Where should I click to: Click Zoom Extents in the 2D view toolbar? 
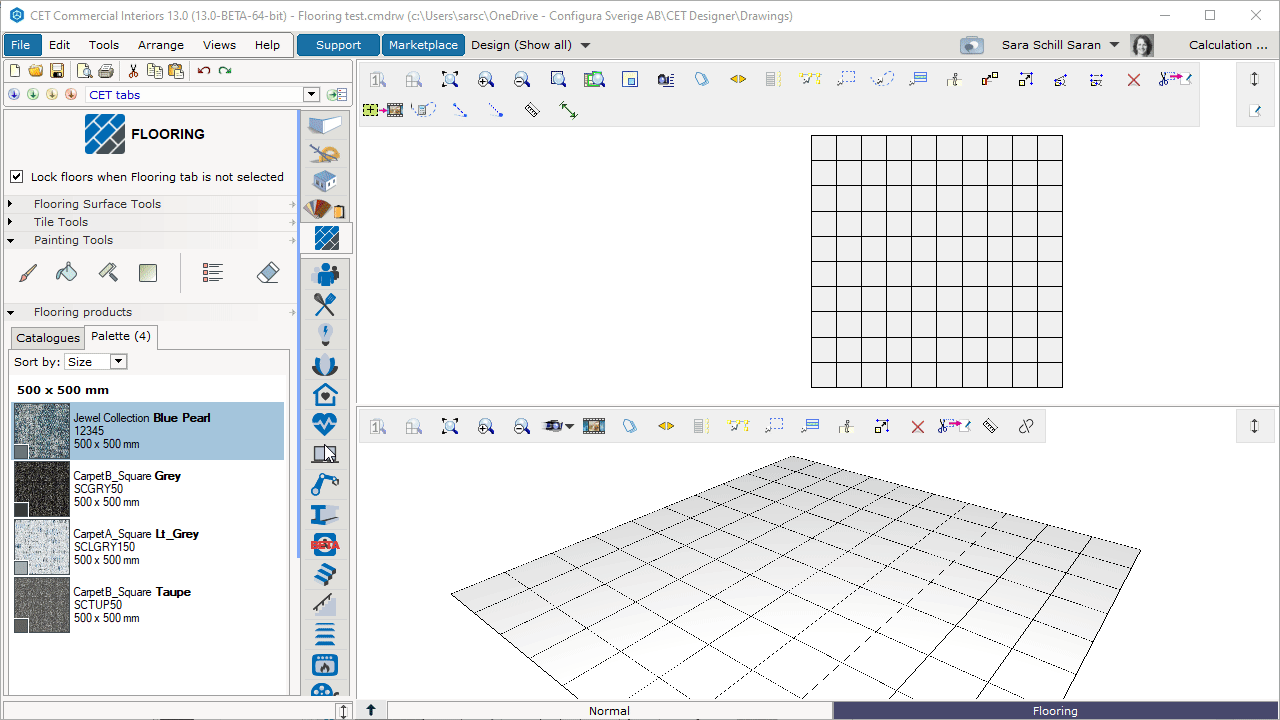click(450, 80)
